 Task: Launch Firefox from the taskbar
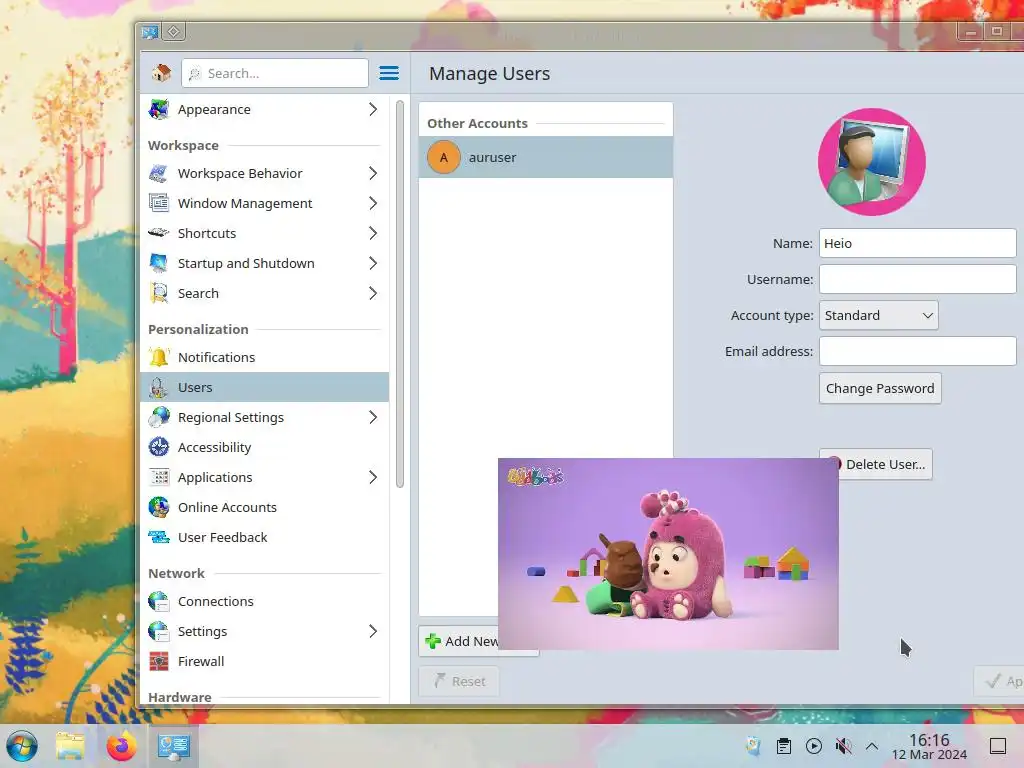[x=121, y=746]
